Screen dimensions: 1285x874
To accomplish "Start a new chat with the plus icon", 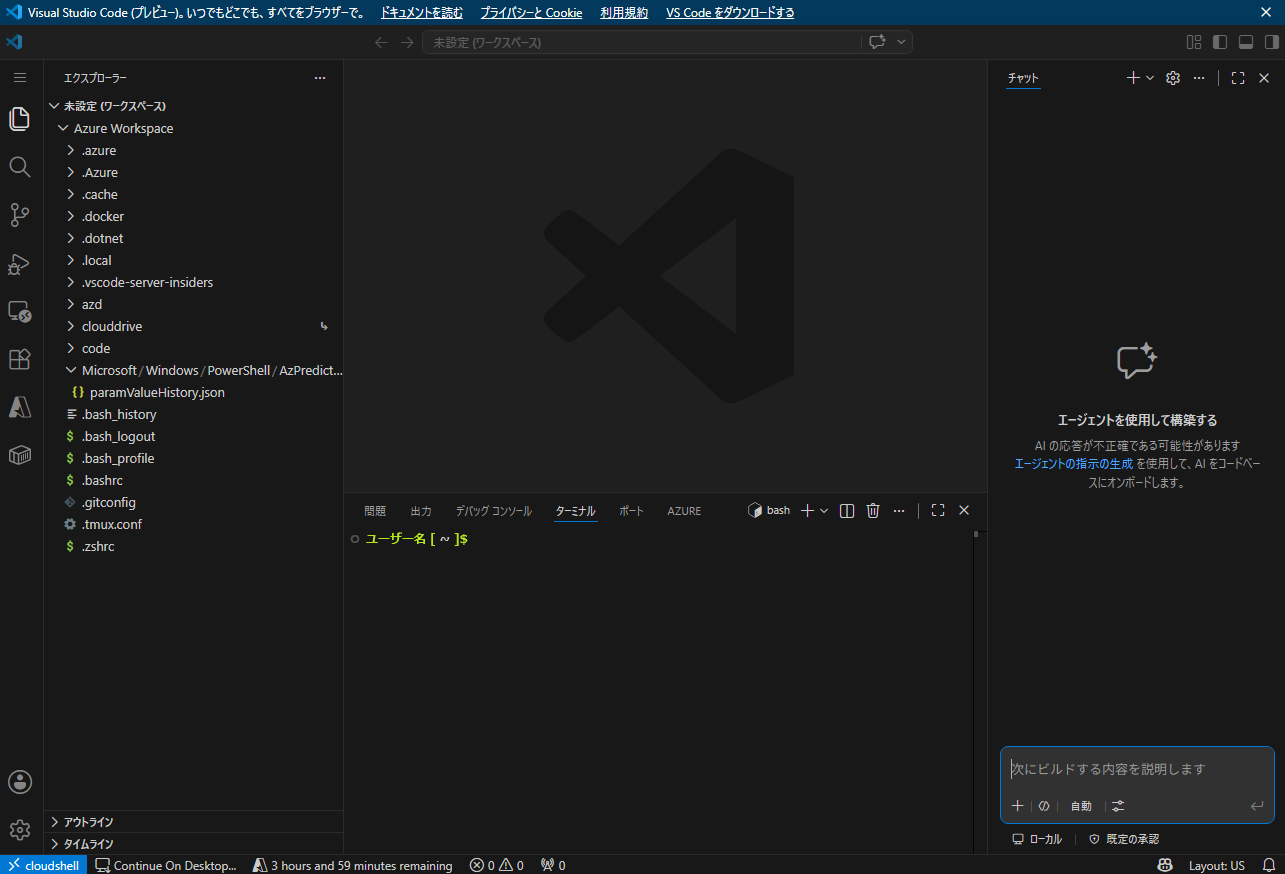I will point(1133,77).
